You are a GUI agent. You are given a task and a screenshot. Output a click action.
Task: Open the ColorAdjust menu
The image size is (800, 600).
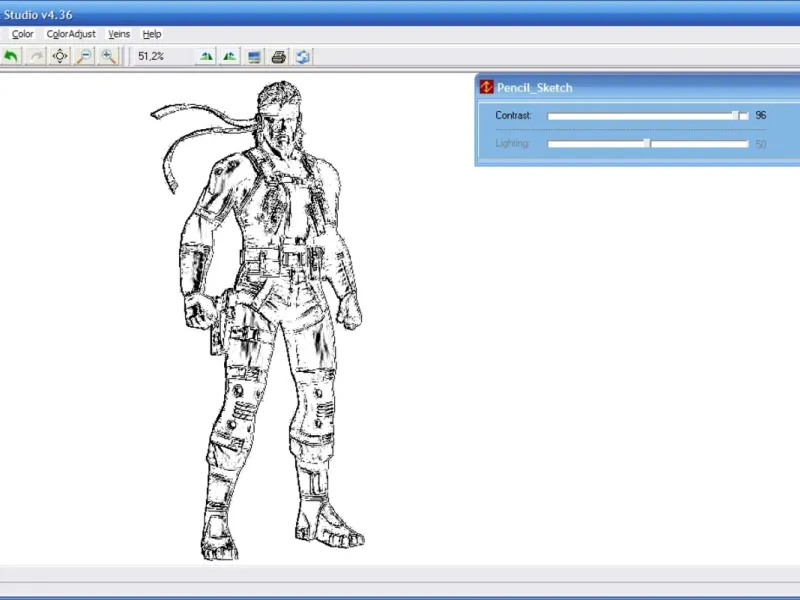tap(71, 34)
